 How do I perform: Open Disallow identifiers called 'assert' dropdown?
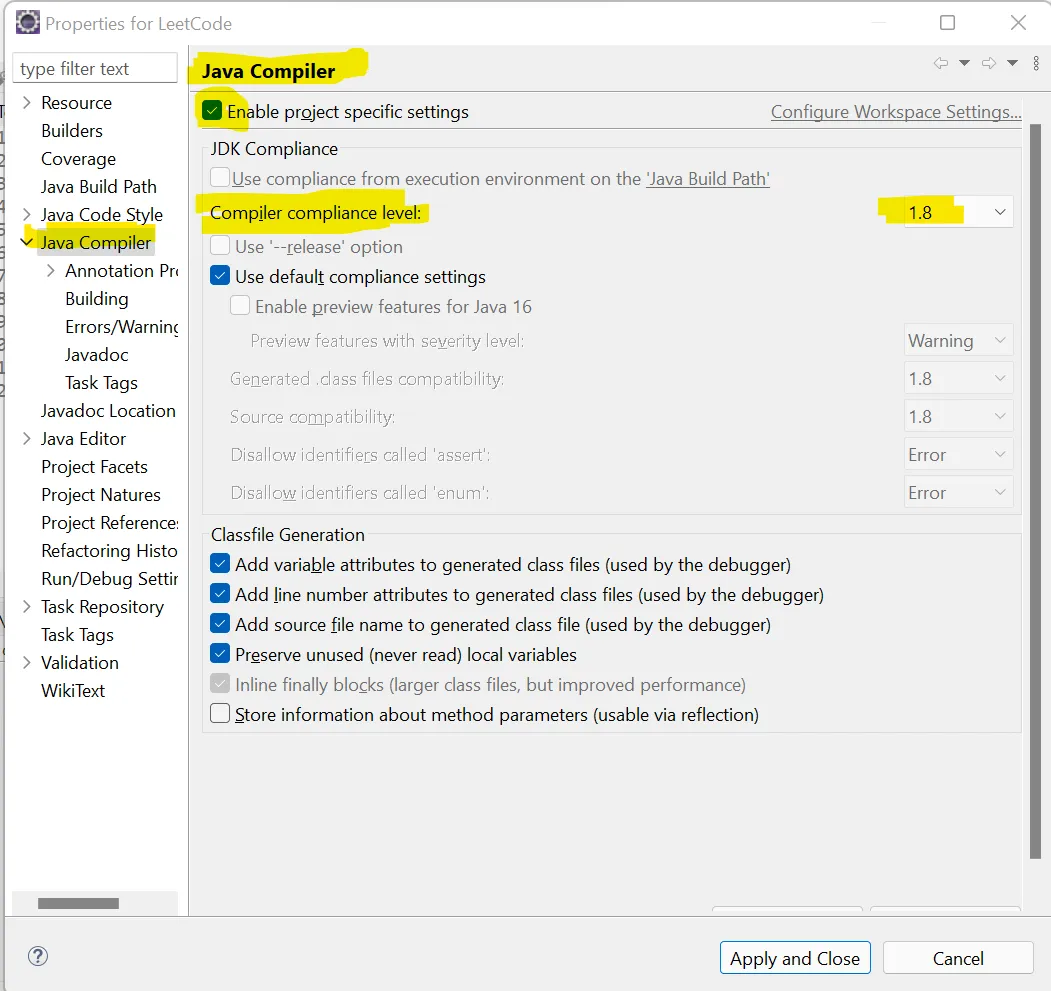(x=959, y=455)
